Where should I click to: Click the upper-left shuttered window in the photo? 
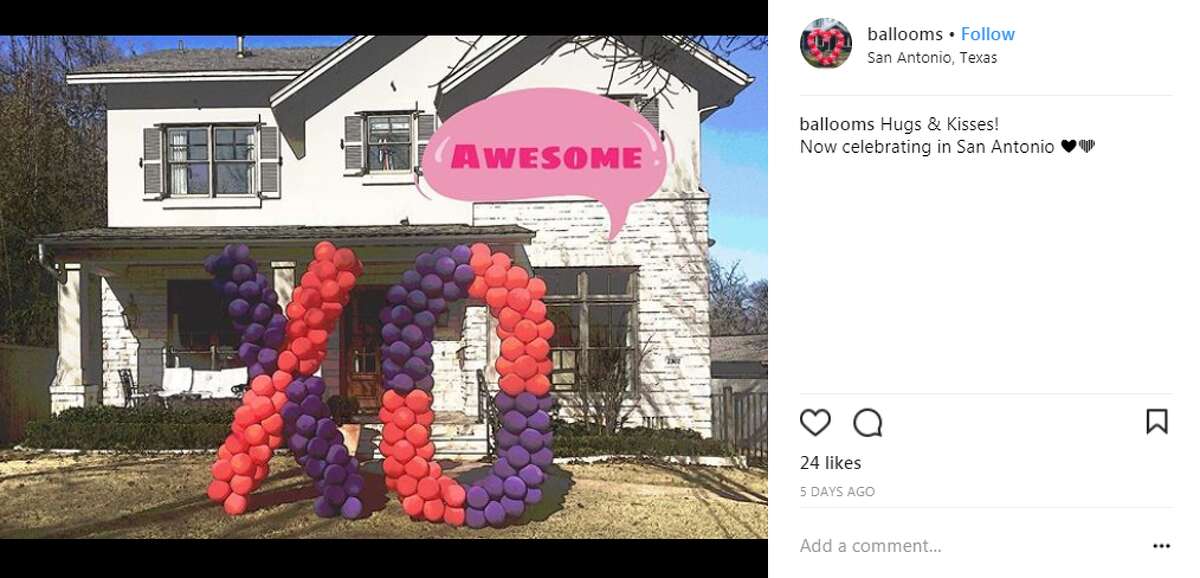click(211, 161)
